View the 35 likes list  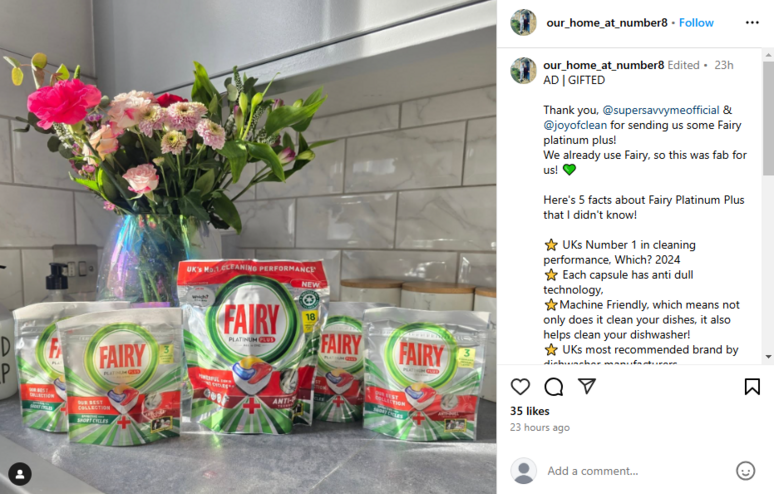point(530,411)
